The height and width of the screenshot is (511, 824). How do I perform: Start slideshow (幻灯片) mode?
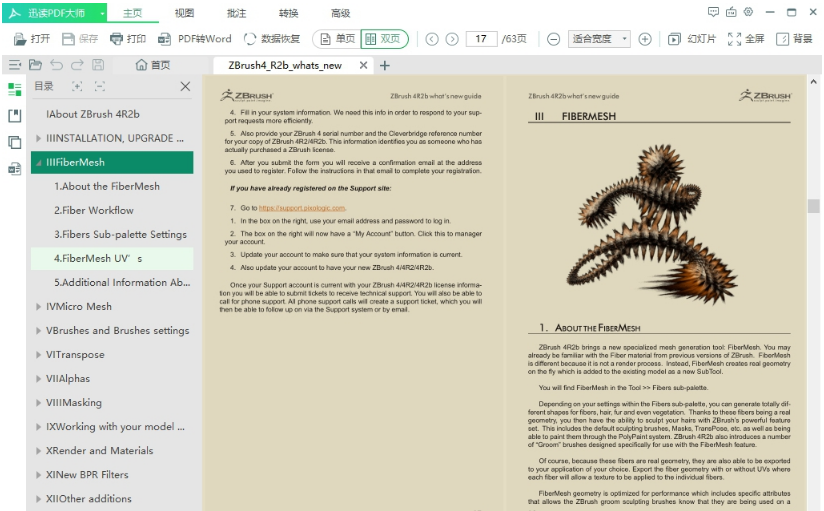pos(692,39)
